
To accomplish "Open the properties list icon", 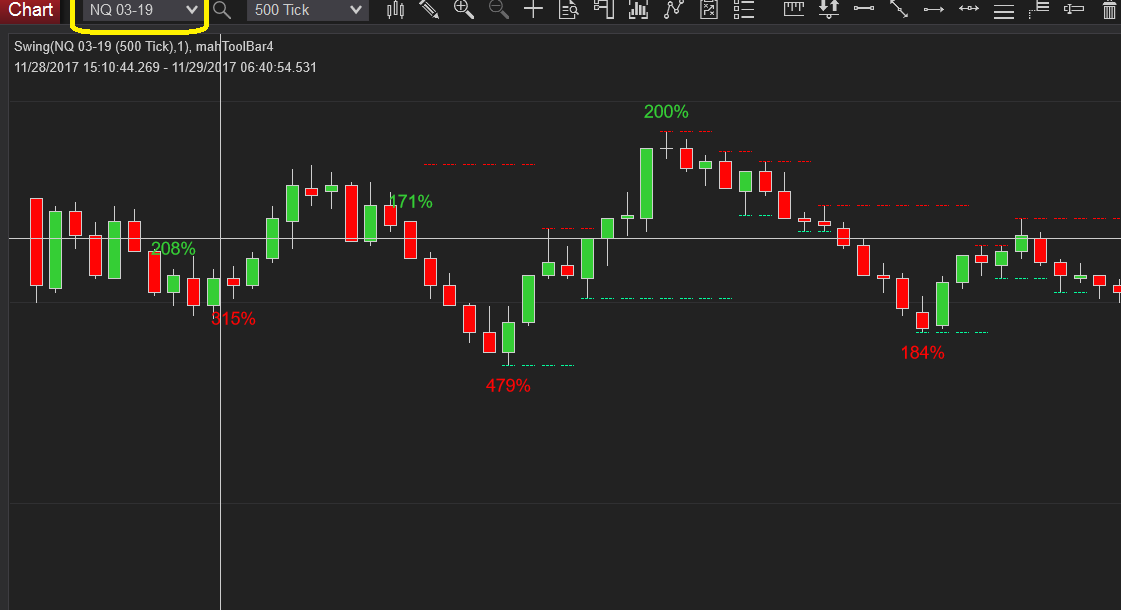I will coord(744,9).
